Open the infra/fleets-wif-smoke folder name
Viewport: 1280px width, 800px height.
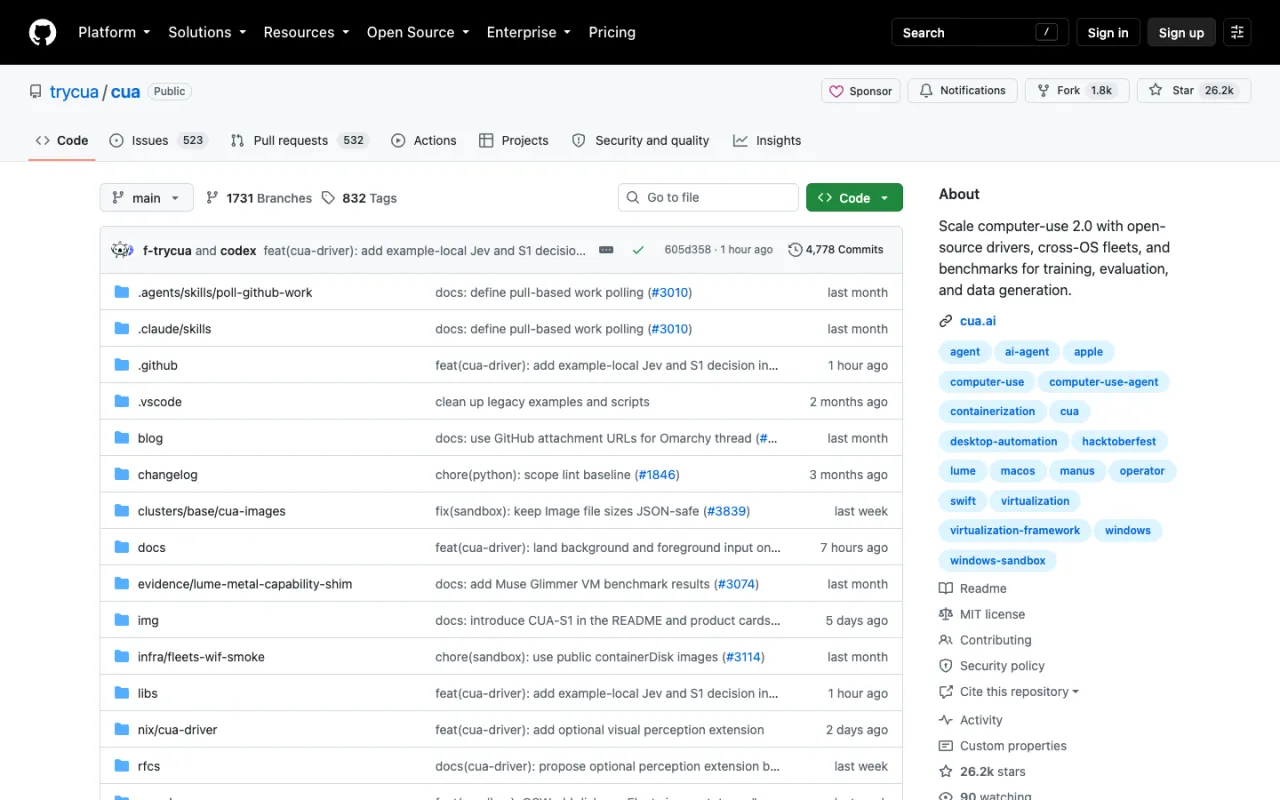pyautogui.click(x=201, y=657)
